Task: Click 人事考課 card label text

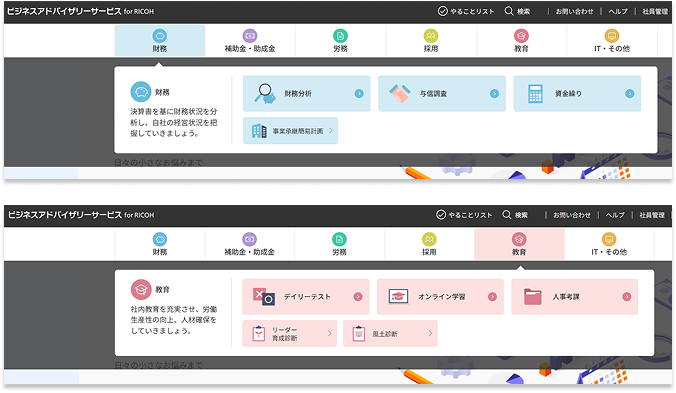Action: 566,297
